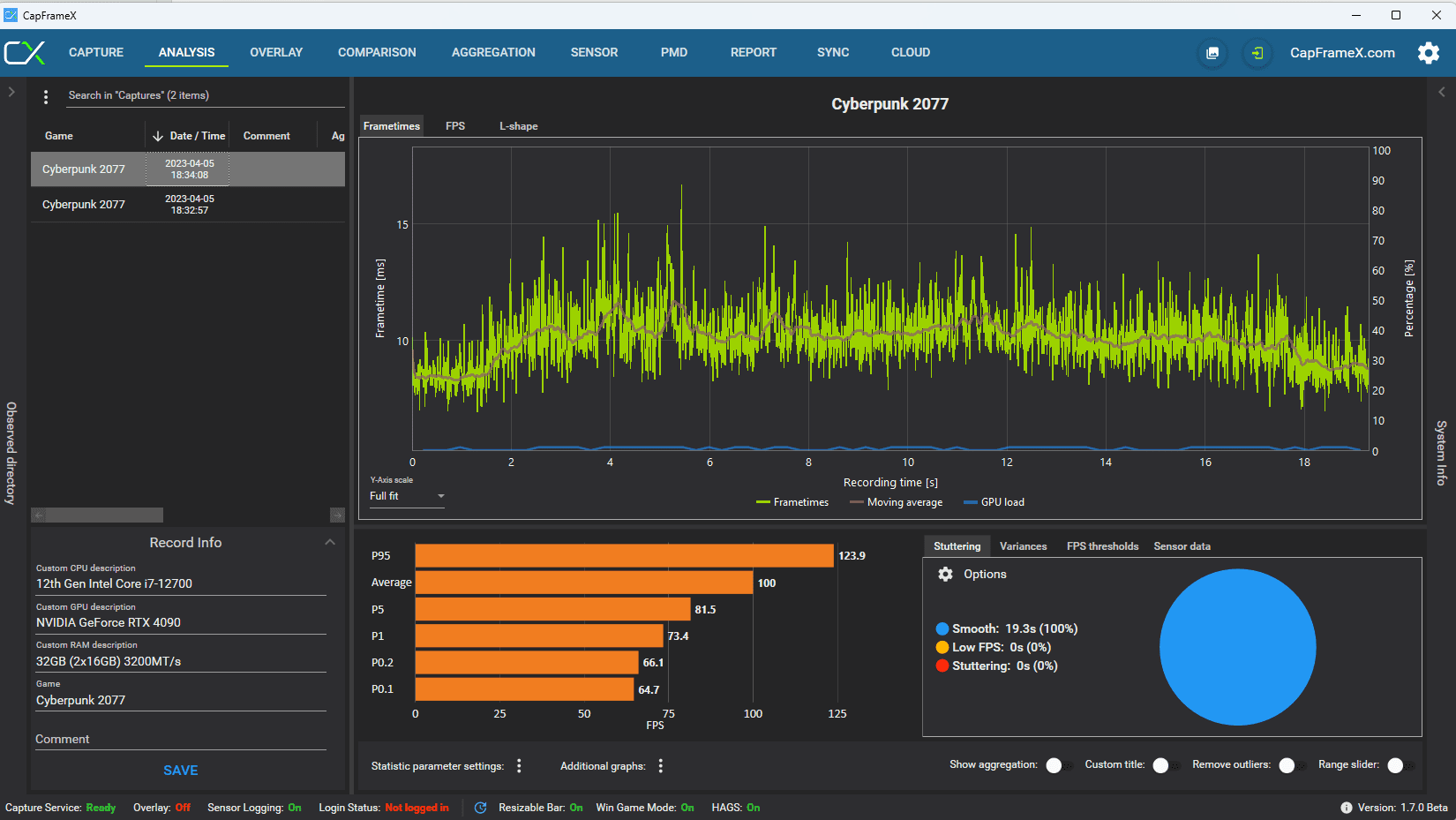Toggle Frametimes legend series visibility
1456x820 pixels.
pyautogui.click(x=792, y=502)
